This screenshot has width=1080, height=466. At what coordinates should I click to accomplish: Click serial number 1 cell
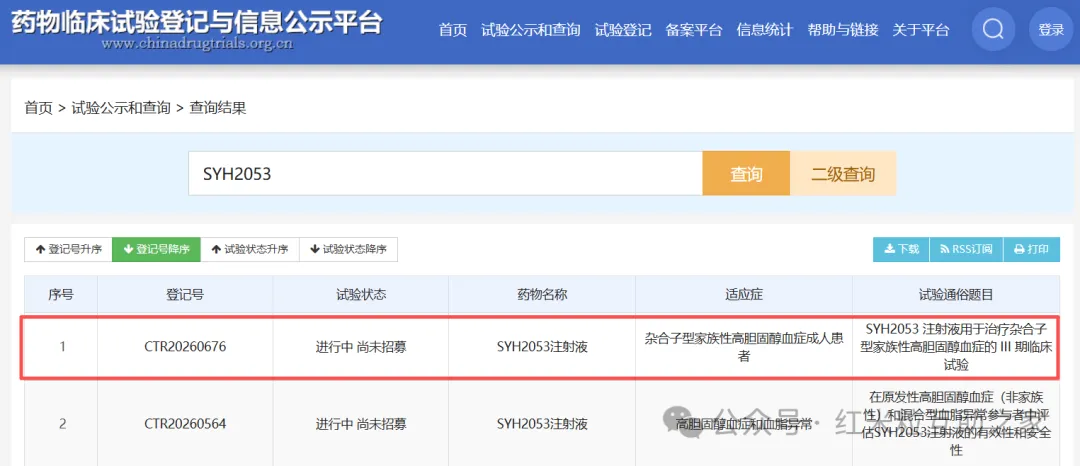pos(61,347)
